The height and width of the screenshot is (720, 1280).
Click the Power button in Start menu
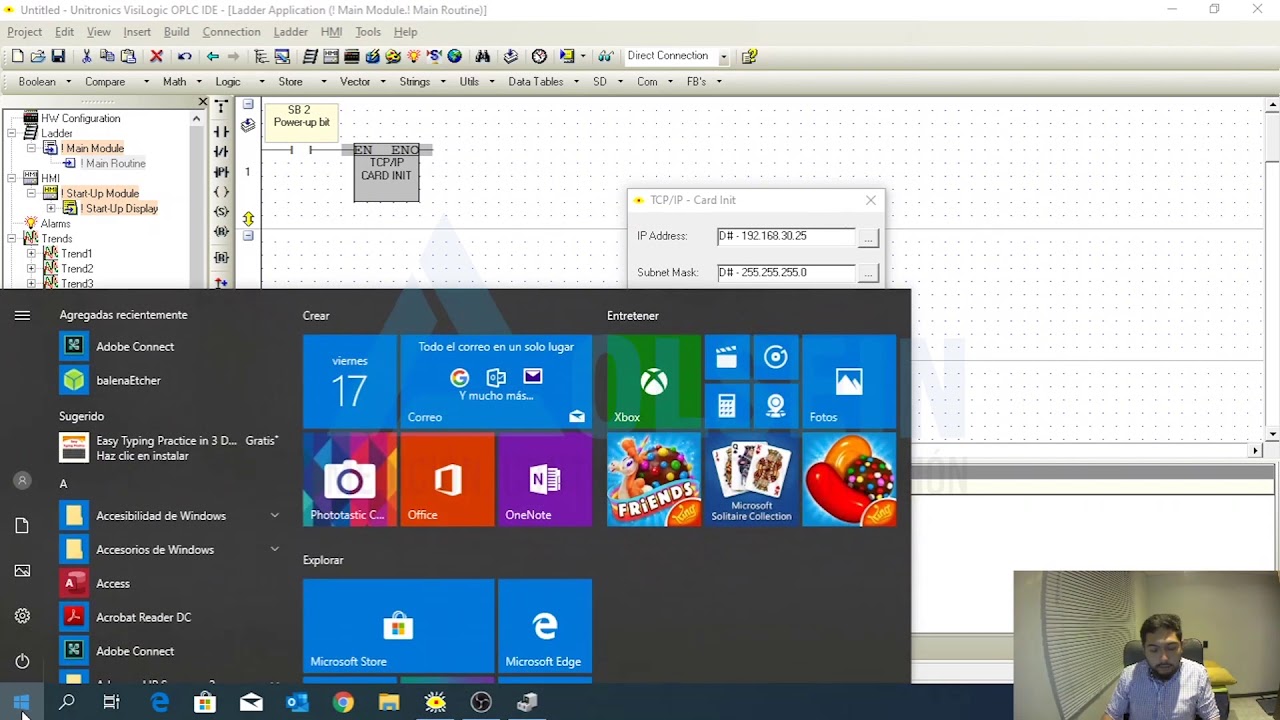pos(22,661)
